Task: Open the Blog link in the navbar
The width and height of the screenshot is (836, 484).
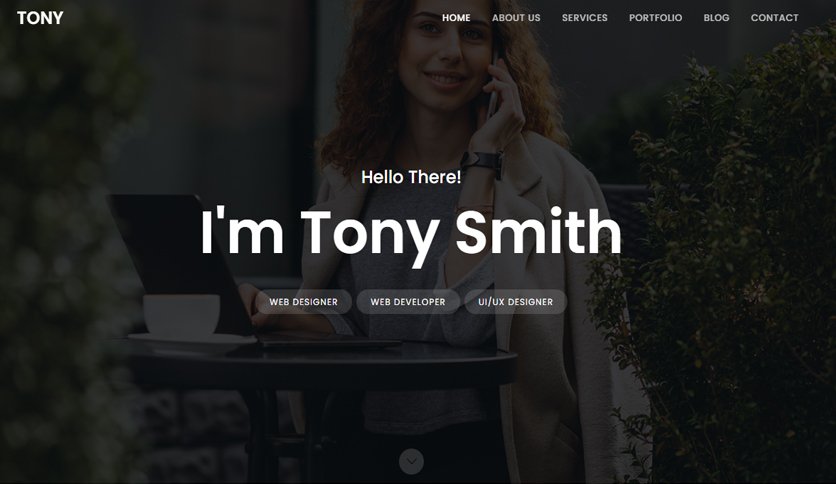Action: pos(716,18)
